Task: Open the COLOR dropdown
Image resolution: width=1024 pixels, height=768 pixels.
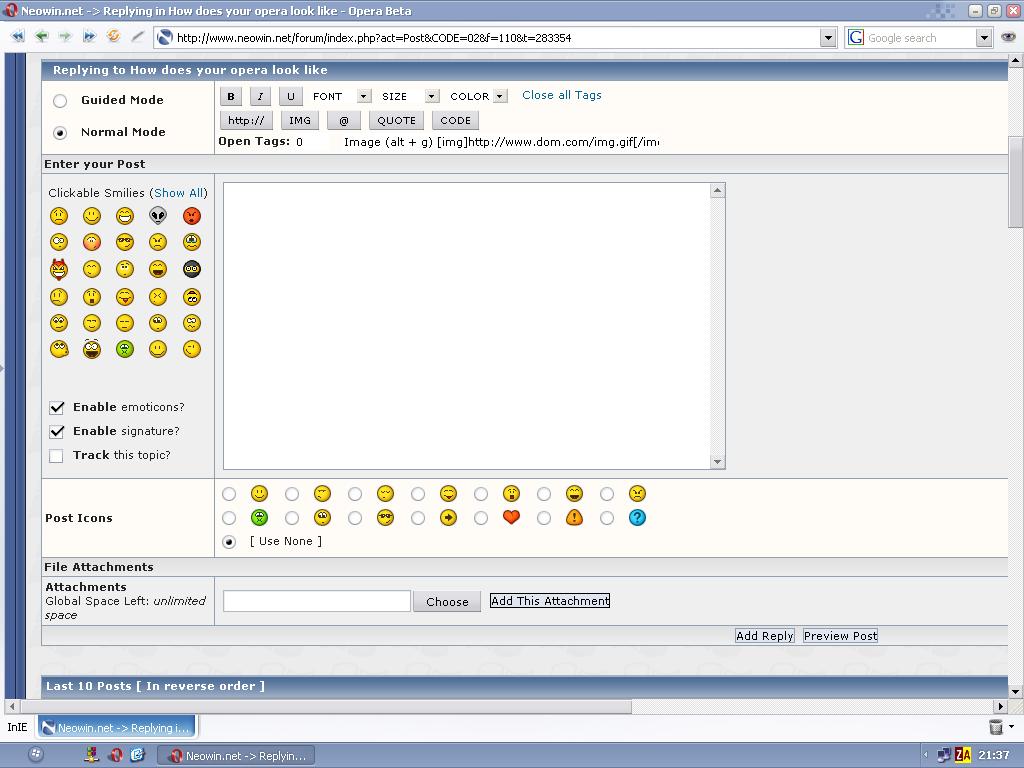Action: (x=500, y=97)
